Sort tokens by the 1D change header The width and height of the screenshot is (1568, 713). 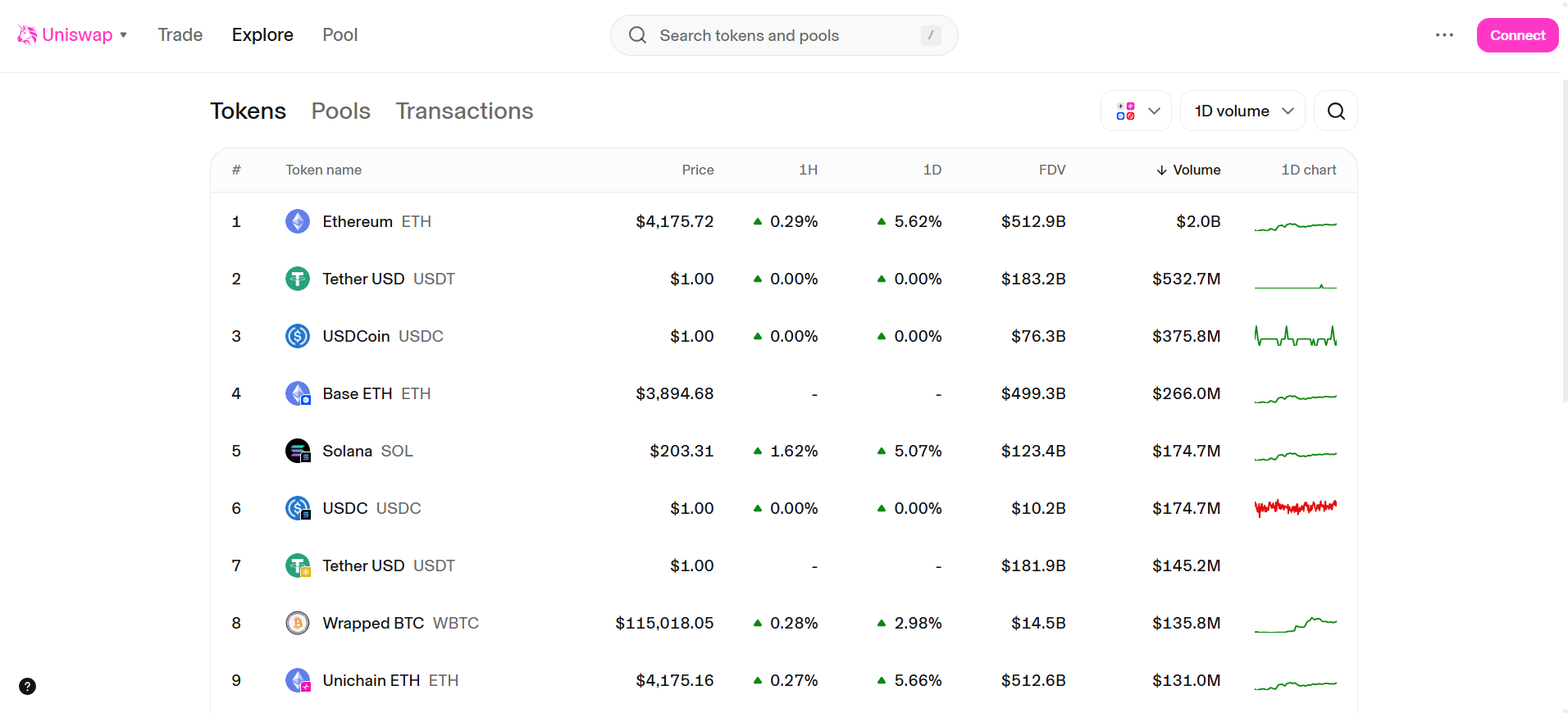tap(932, 170)
